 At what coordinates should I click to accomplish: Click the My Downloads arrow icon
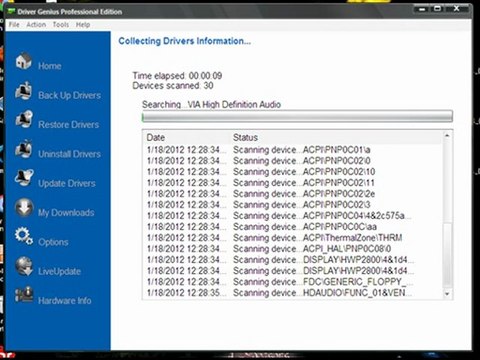pyautogui.click(x=24, y=207)
